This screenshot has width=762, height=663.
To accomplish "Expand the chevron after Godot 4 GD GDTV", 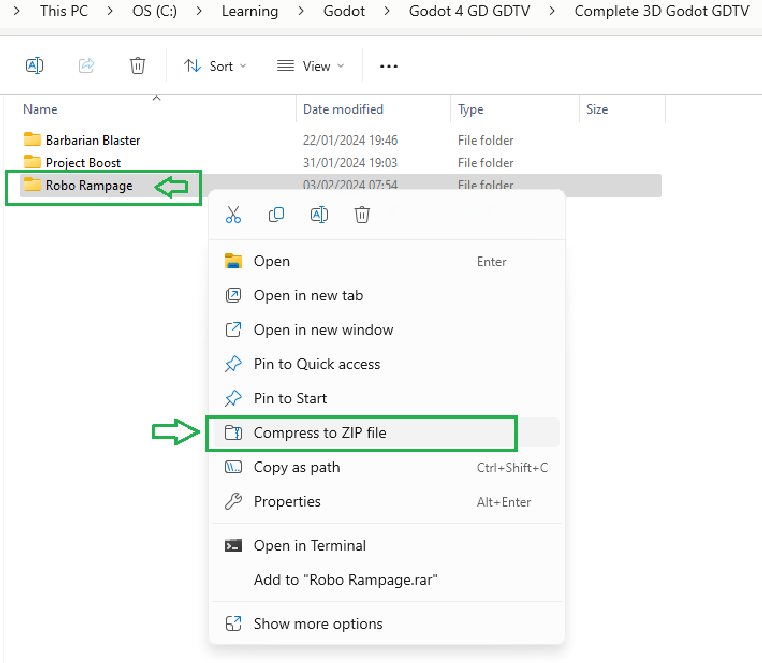I will tap(552, 11).
